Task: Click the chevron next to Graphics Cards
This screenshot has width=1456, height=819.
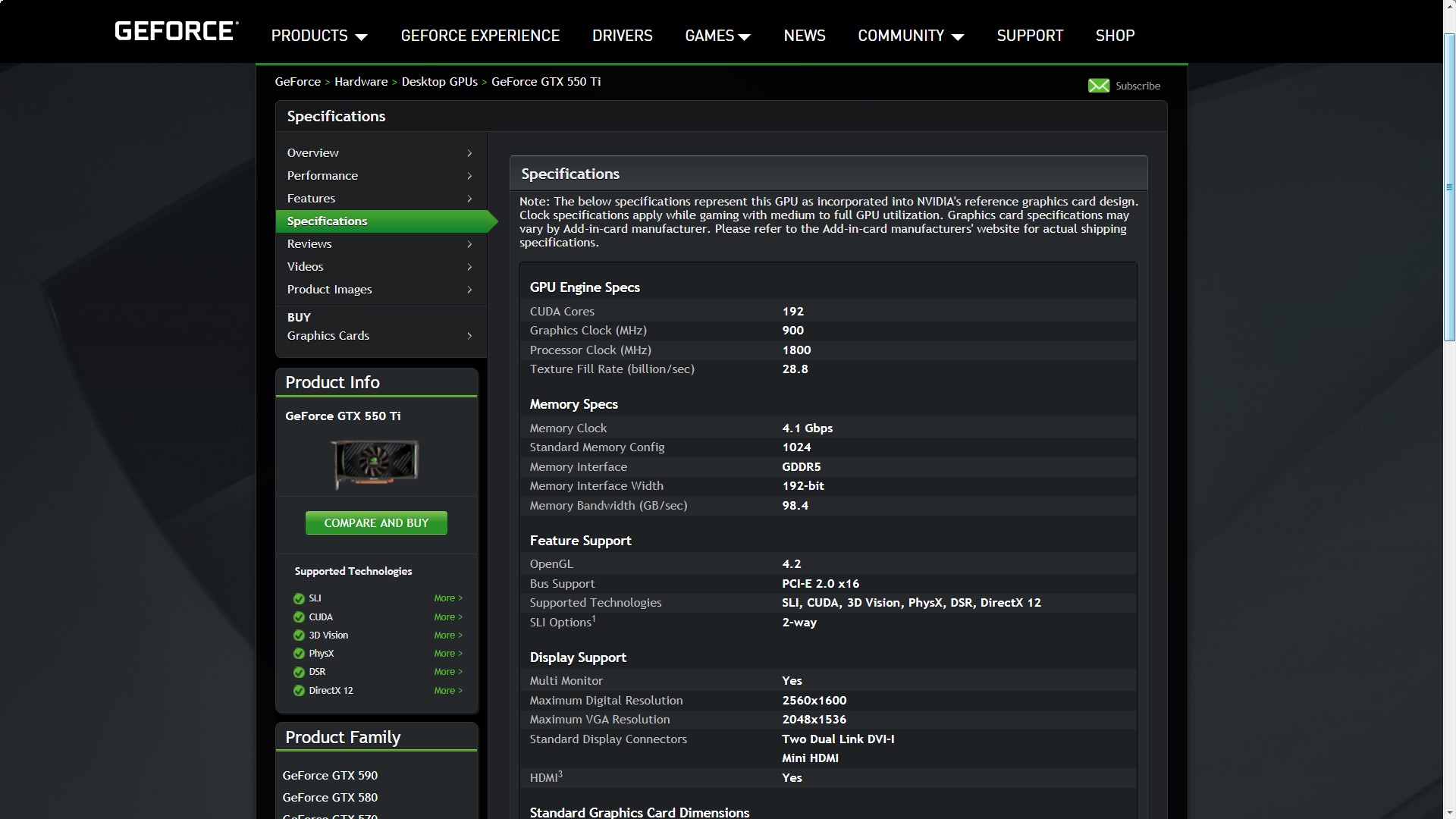Action: [469, 336]
